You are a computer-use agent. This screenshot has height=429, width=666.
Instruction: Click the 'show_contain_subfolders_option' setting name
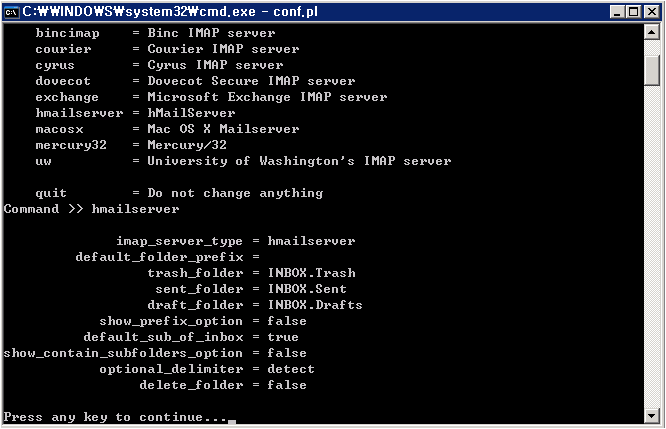[x=123, y=353]
